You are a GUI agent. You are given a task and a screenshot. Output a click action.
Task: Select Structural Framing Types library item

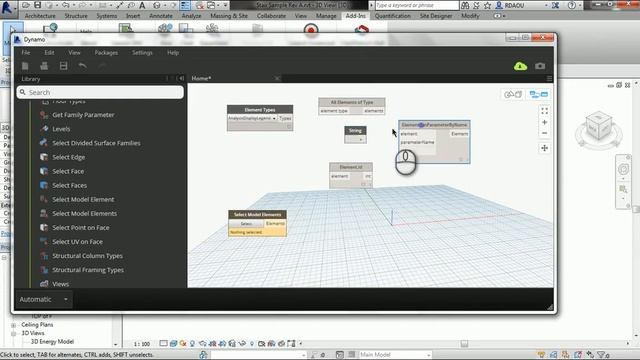tap(88, 270)
